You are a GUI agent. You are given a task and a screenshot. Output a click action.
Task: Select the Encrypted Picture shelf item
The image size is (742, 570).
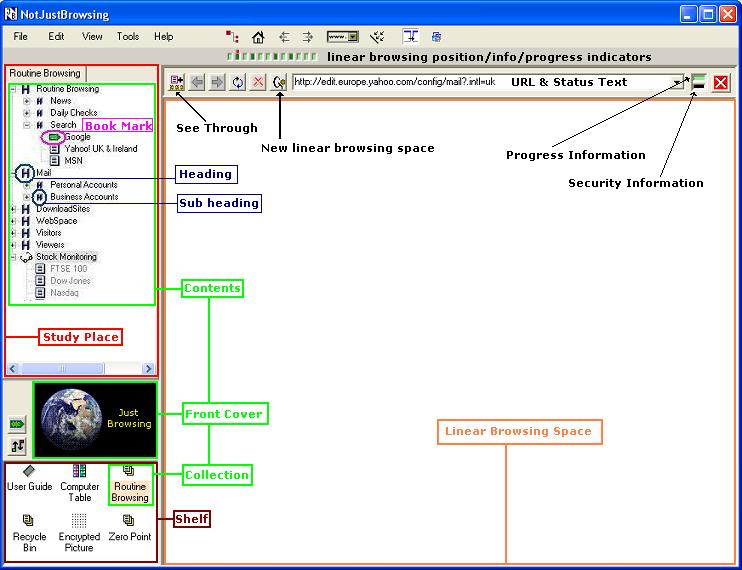pos(79,528)
